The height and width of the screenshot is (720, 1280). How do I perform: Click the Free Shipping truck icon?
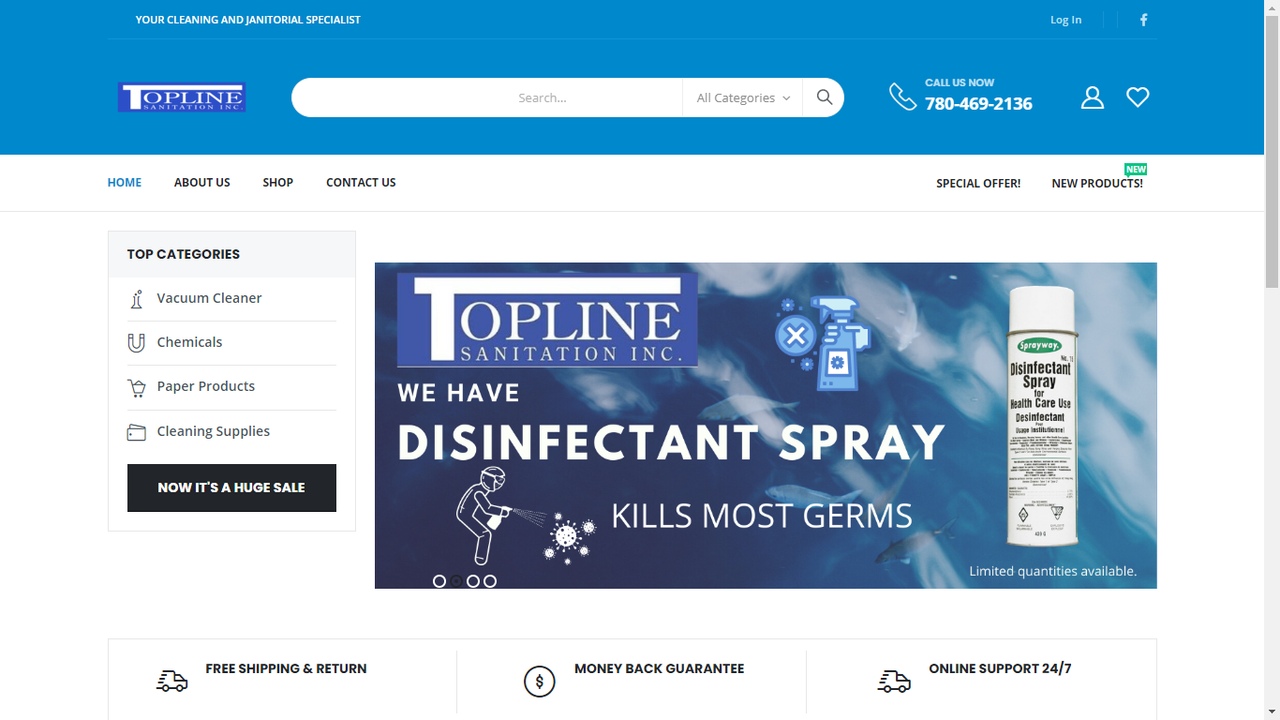click(172, 681)
